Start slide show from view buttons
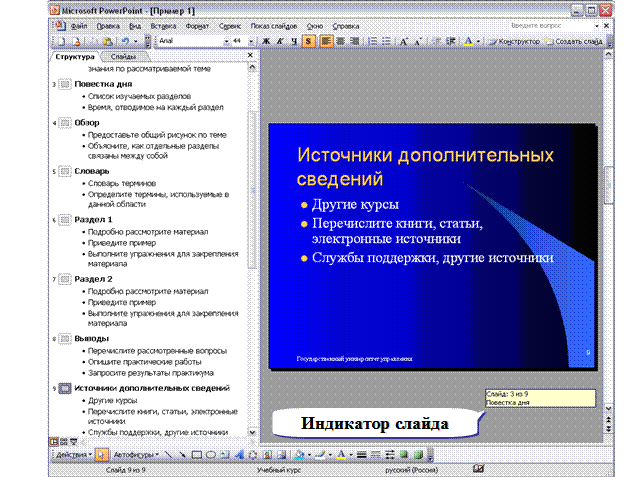 73,442
